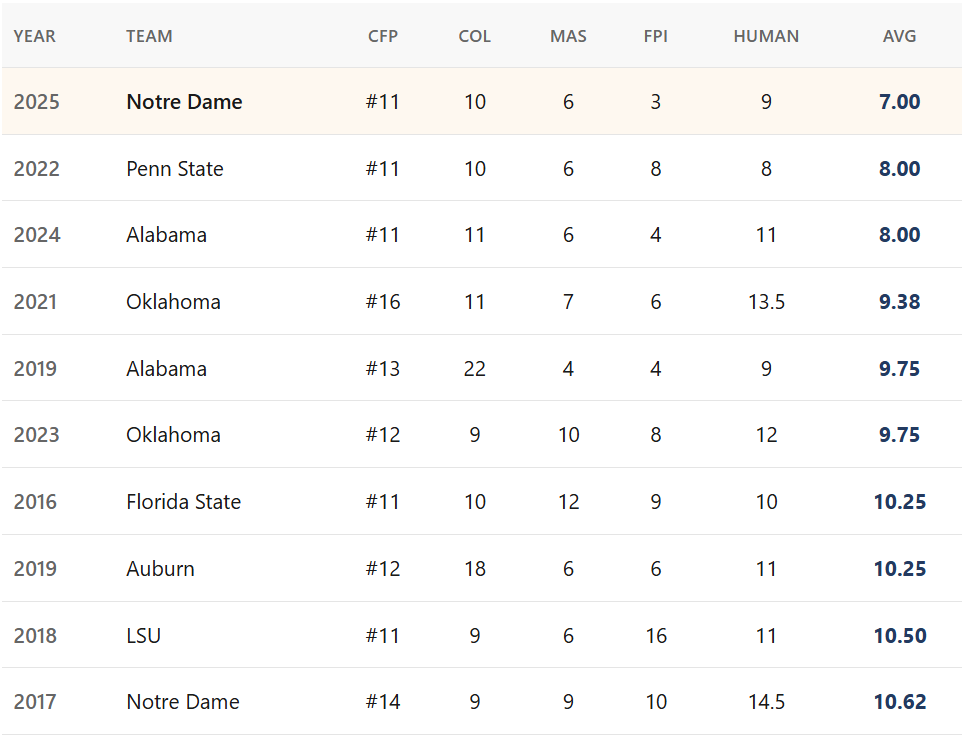Click the FPI column header

click(656, 36)
